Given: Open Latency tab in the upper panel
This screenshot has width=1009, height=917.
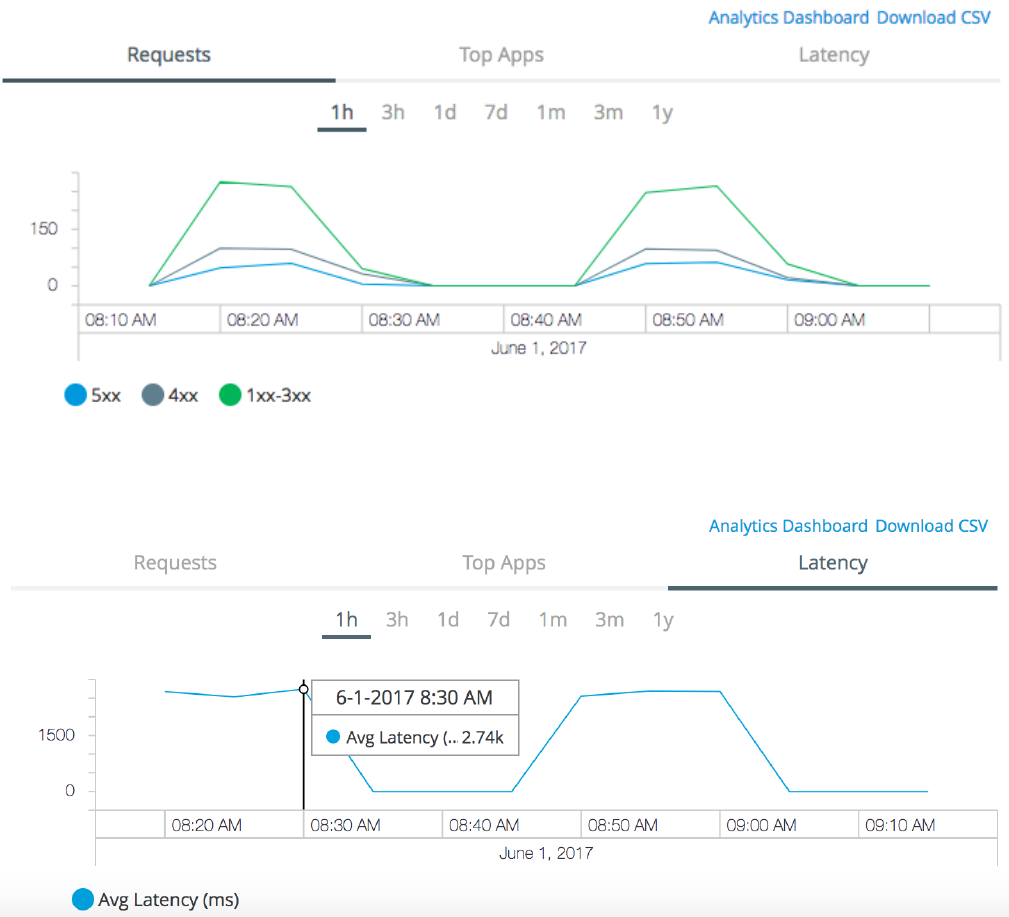Looking at the screenshot, I should (x=833, y=55).
